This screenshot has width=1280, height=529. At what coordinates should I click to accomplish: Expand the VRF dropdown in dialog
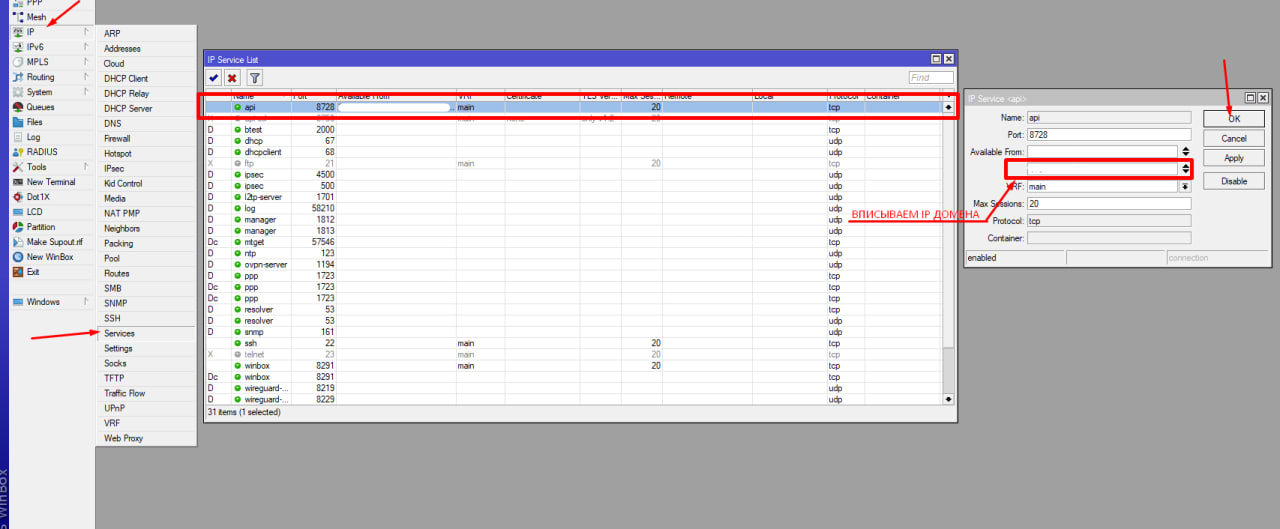[1185, 186]
